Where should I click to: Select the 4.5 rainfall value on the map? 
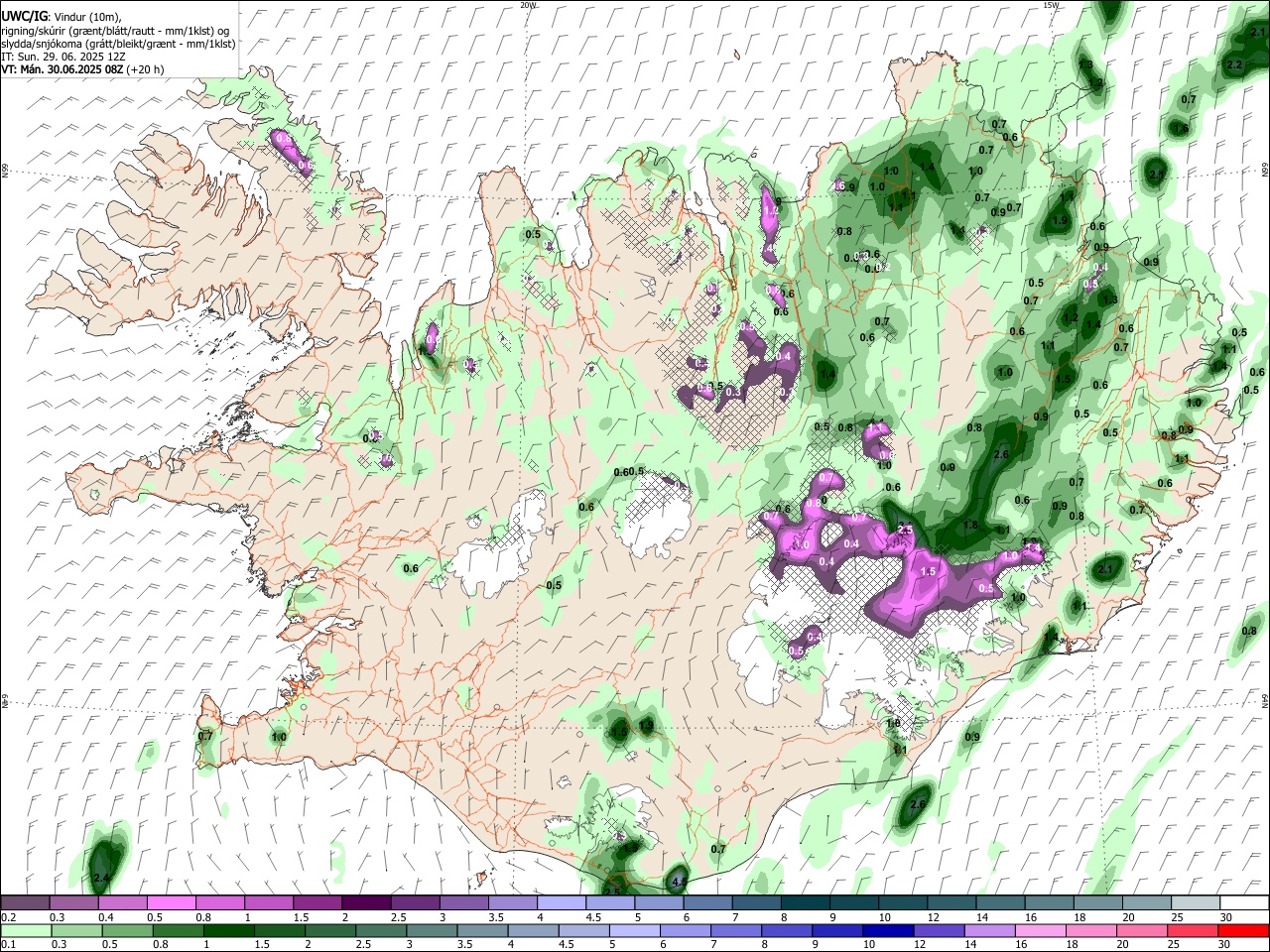(x=679, y=880)
